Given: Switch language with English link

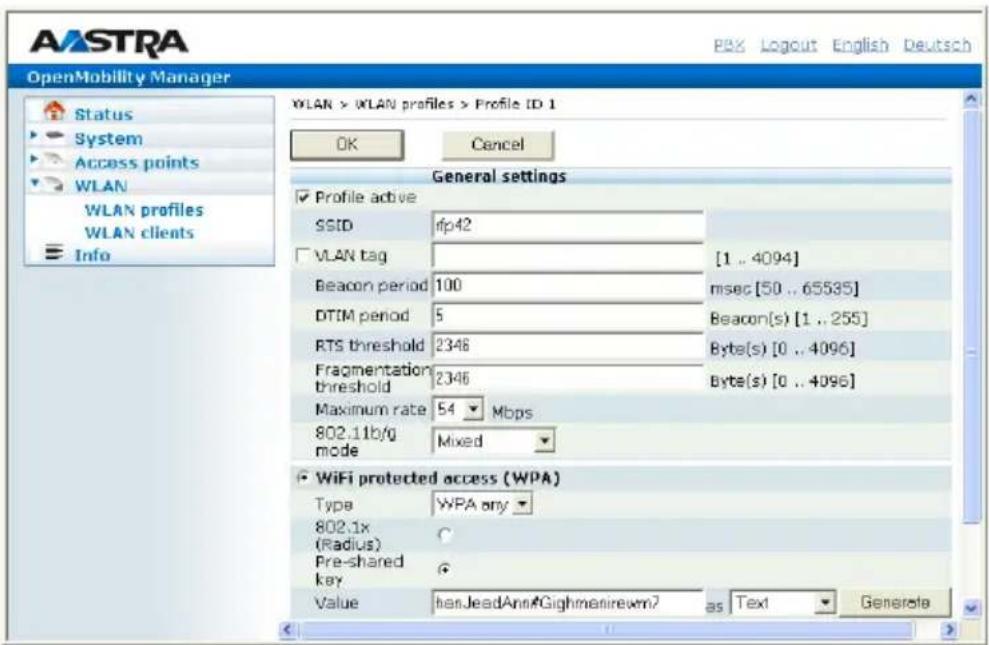Looking at the screenshot, I should [x=860, y=45].
